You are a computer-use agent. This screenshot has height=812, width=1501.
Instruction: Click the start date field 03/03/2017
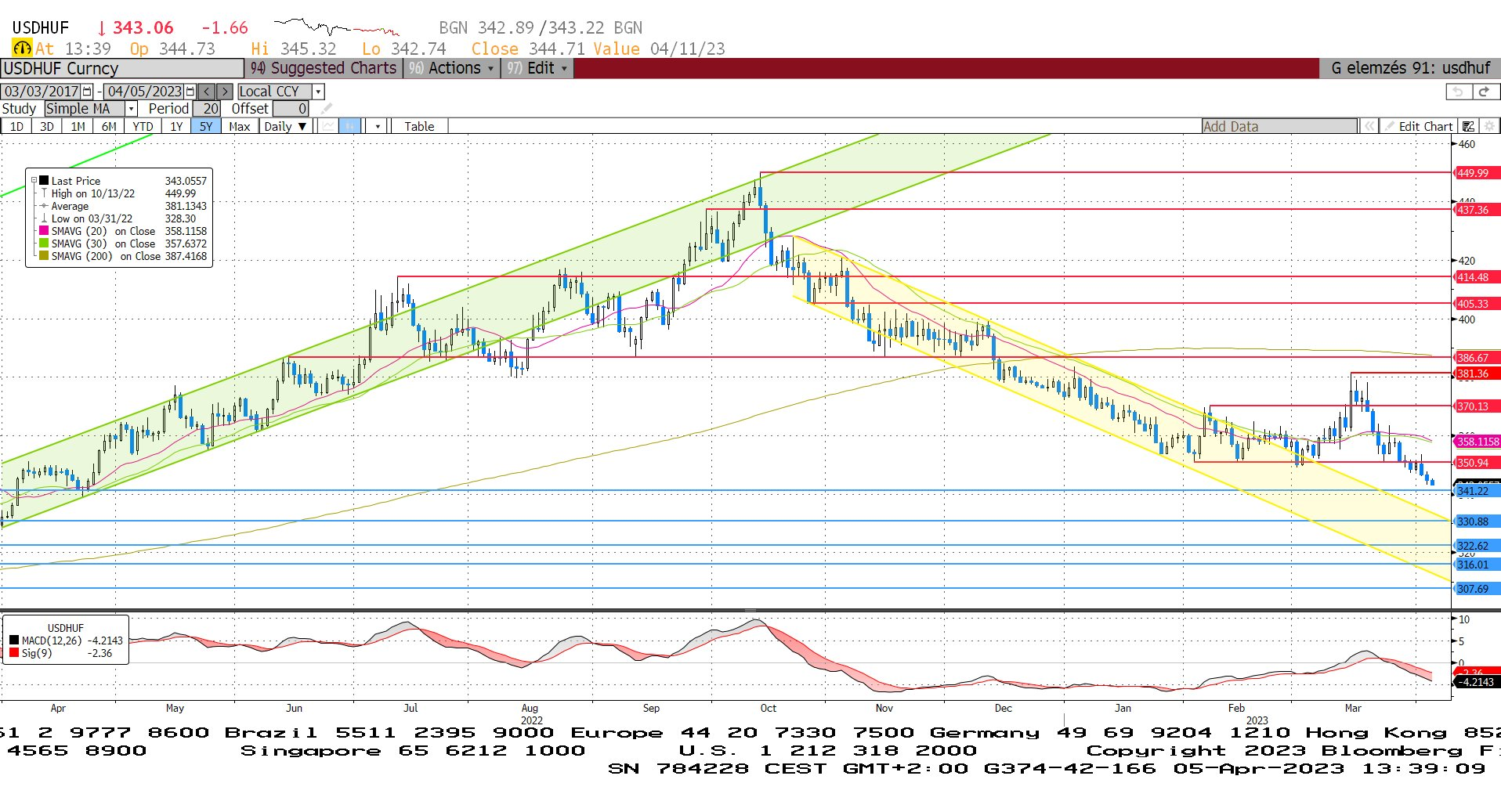[x=42, y=92]
